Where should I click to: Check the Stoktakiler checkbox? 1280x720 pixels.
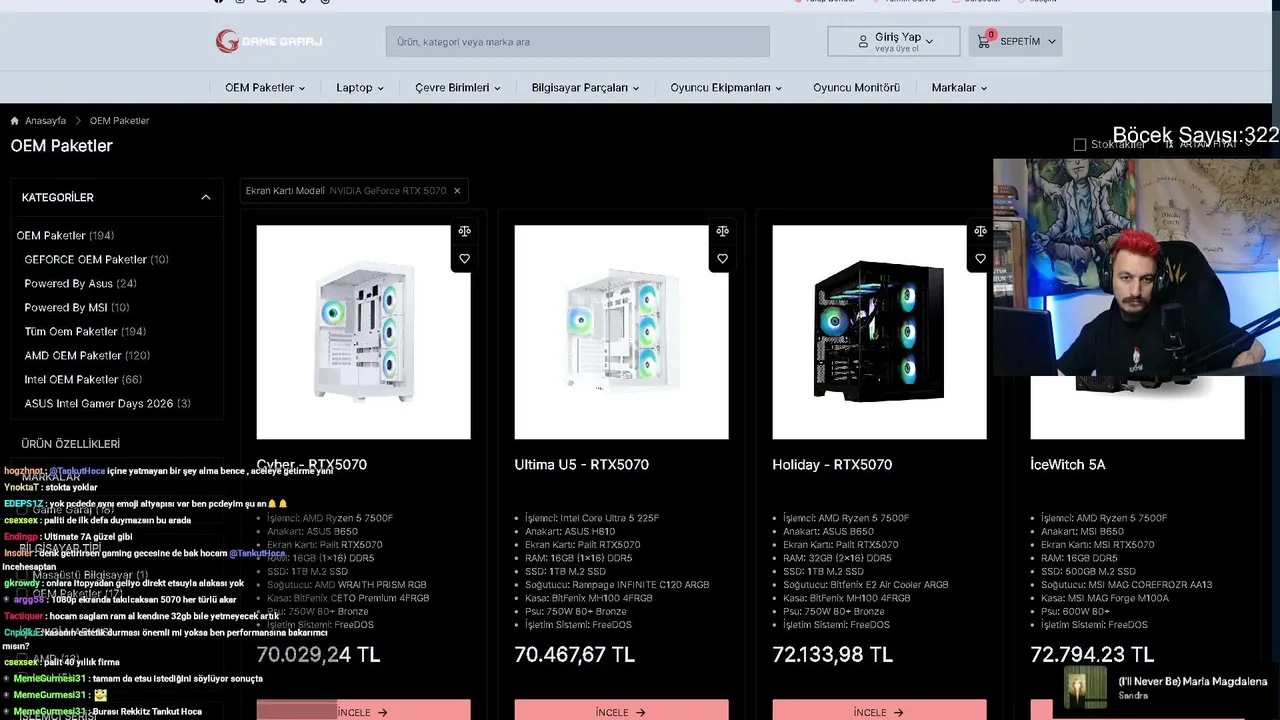[x=1080, y=145]
